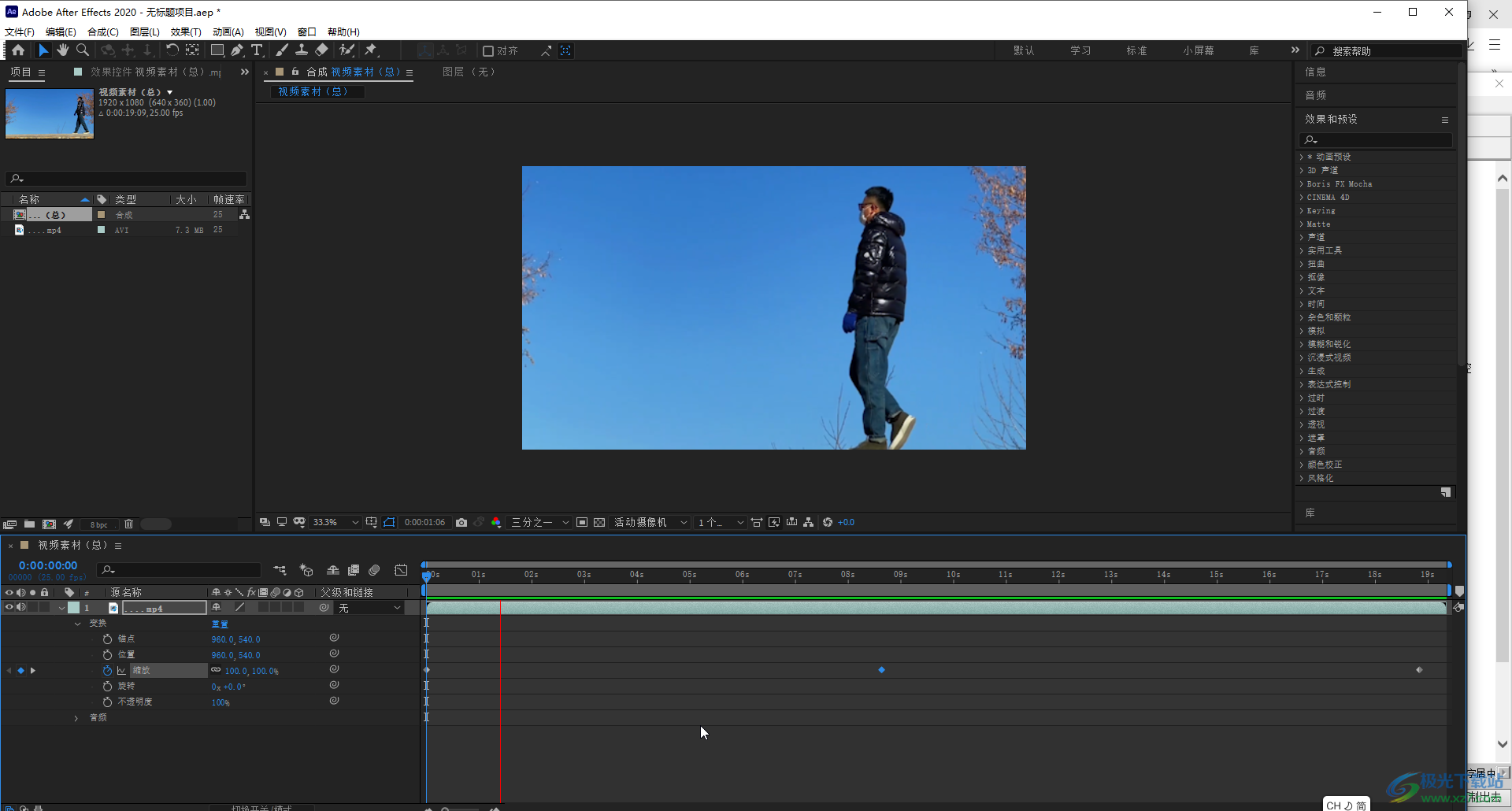1512x811 pixels.
Task: Click the 重置 transform reset link
Action: coord(220,624)
